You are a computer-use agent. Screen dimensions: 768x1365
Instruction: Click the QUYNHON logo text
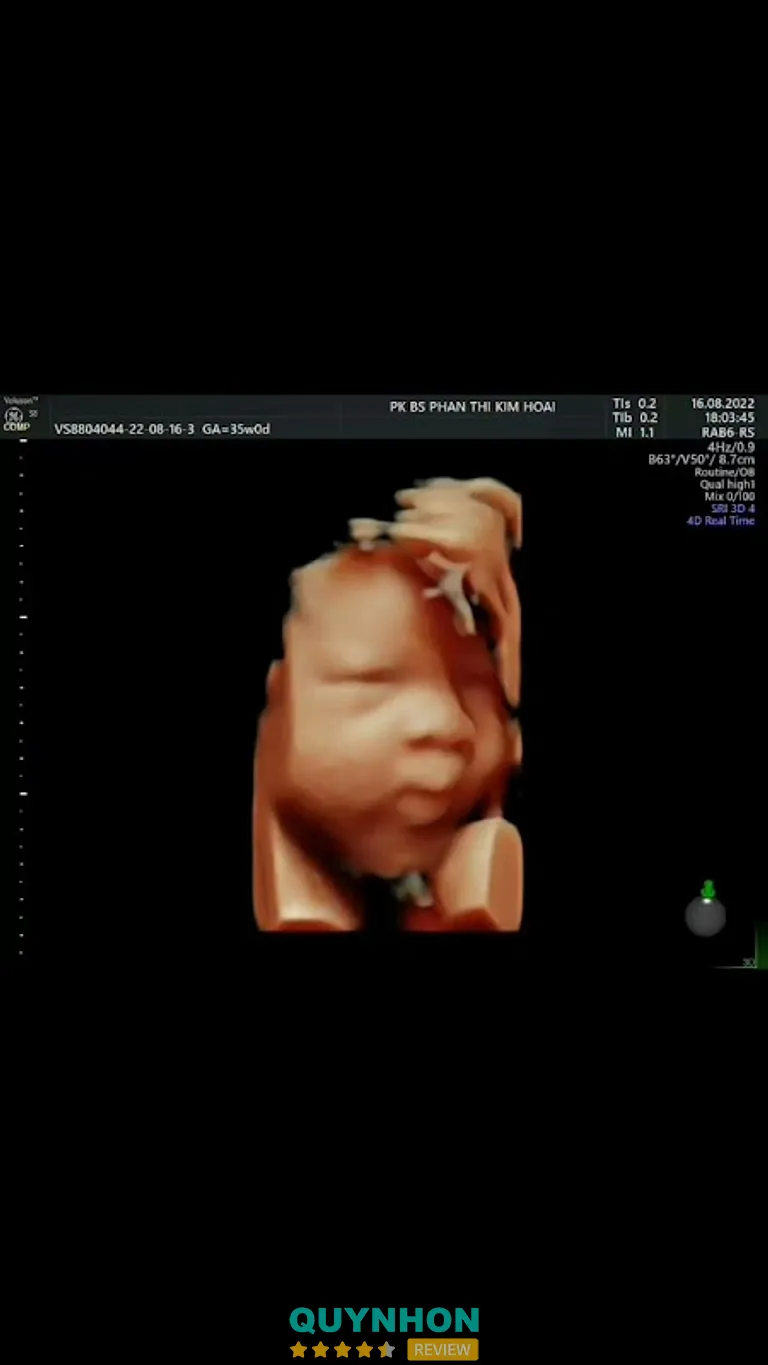coord(384,1320)
